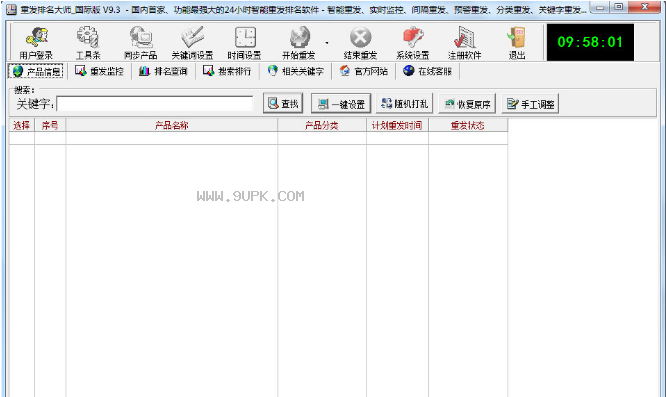This screenshot has height=397, width=666.
Task: Click the 选择 column header
Action: click(22, 125)
